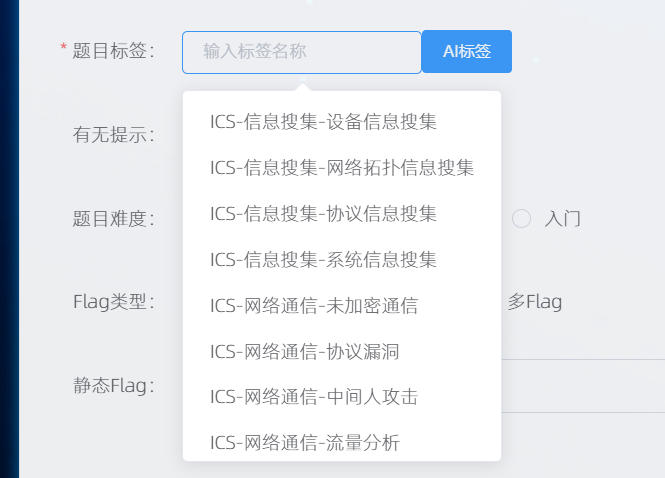665x478 pixels.
Task: Select the ICS-网络通信-协议漏洞 list entry
Action: tap(305, 352)
